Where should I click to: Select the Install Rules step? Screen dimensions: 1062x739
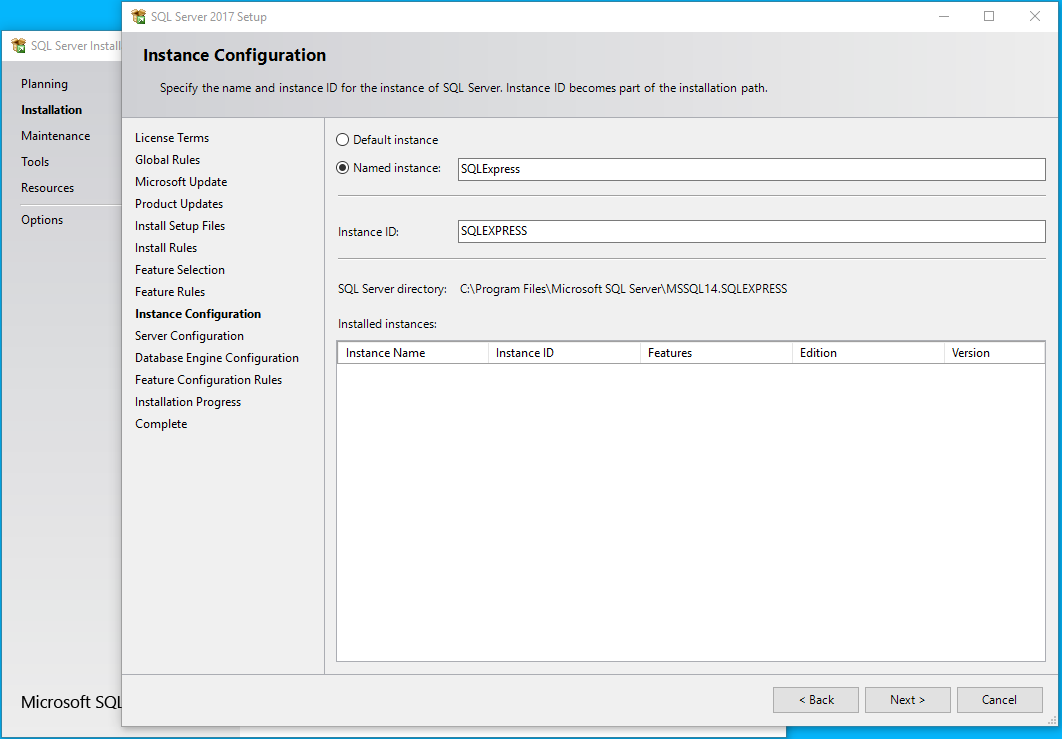coord(166,248)
